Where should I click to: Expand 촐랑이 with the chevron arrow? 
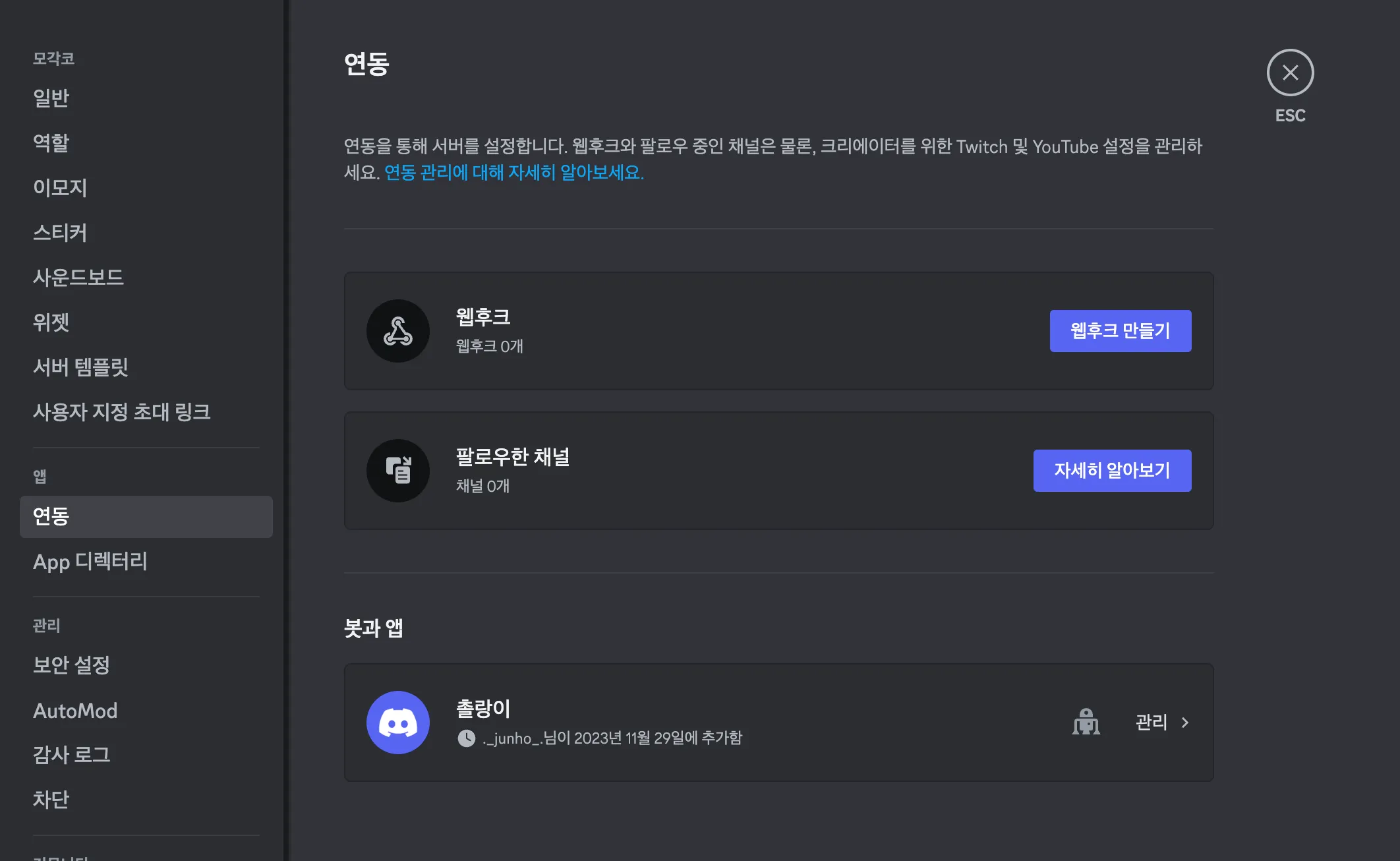pyautogui.click(x=1185, y=723)
